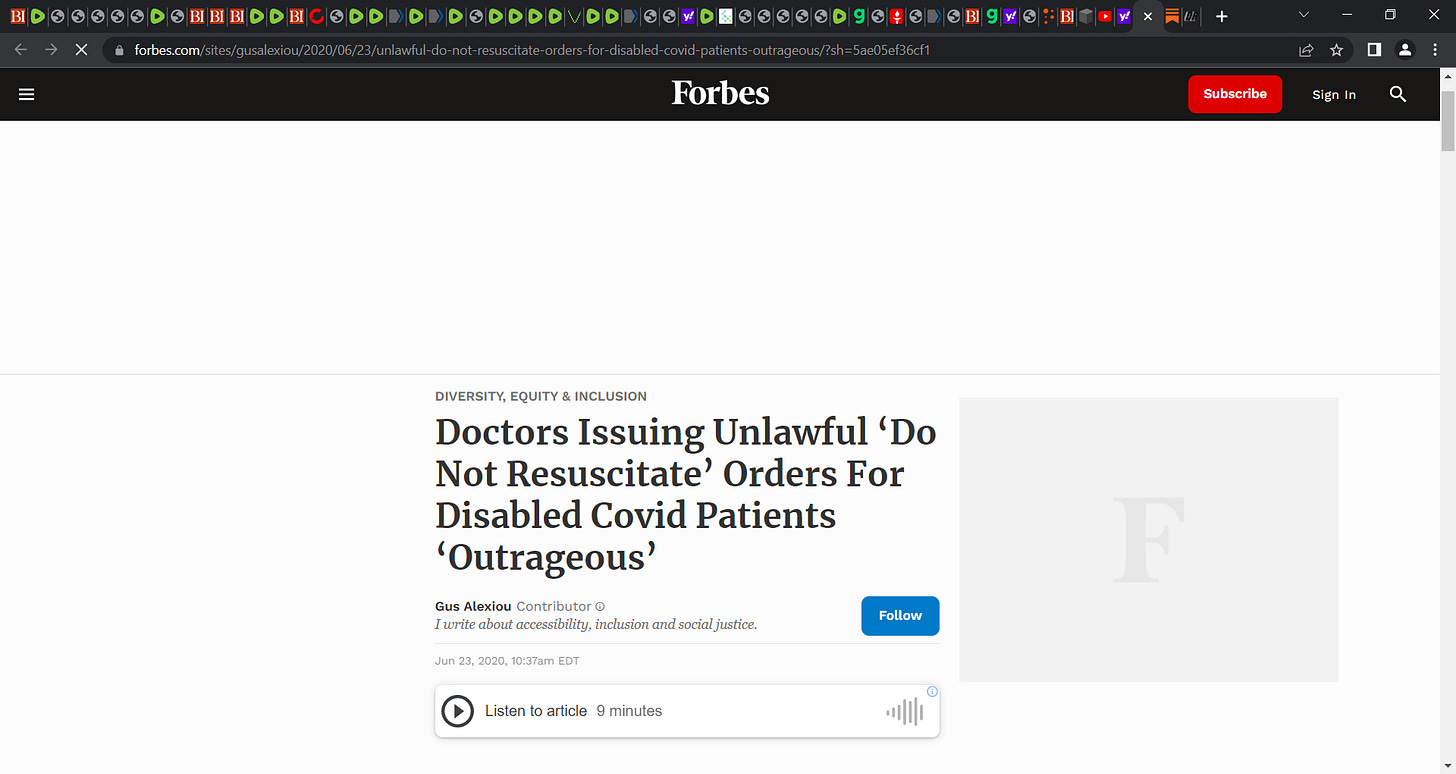Click the ad info icon on audio player
The height and width of the screenshot is (774, 1456).
[x=932, y=691]
